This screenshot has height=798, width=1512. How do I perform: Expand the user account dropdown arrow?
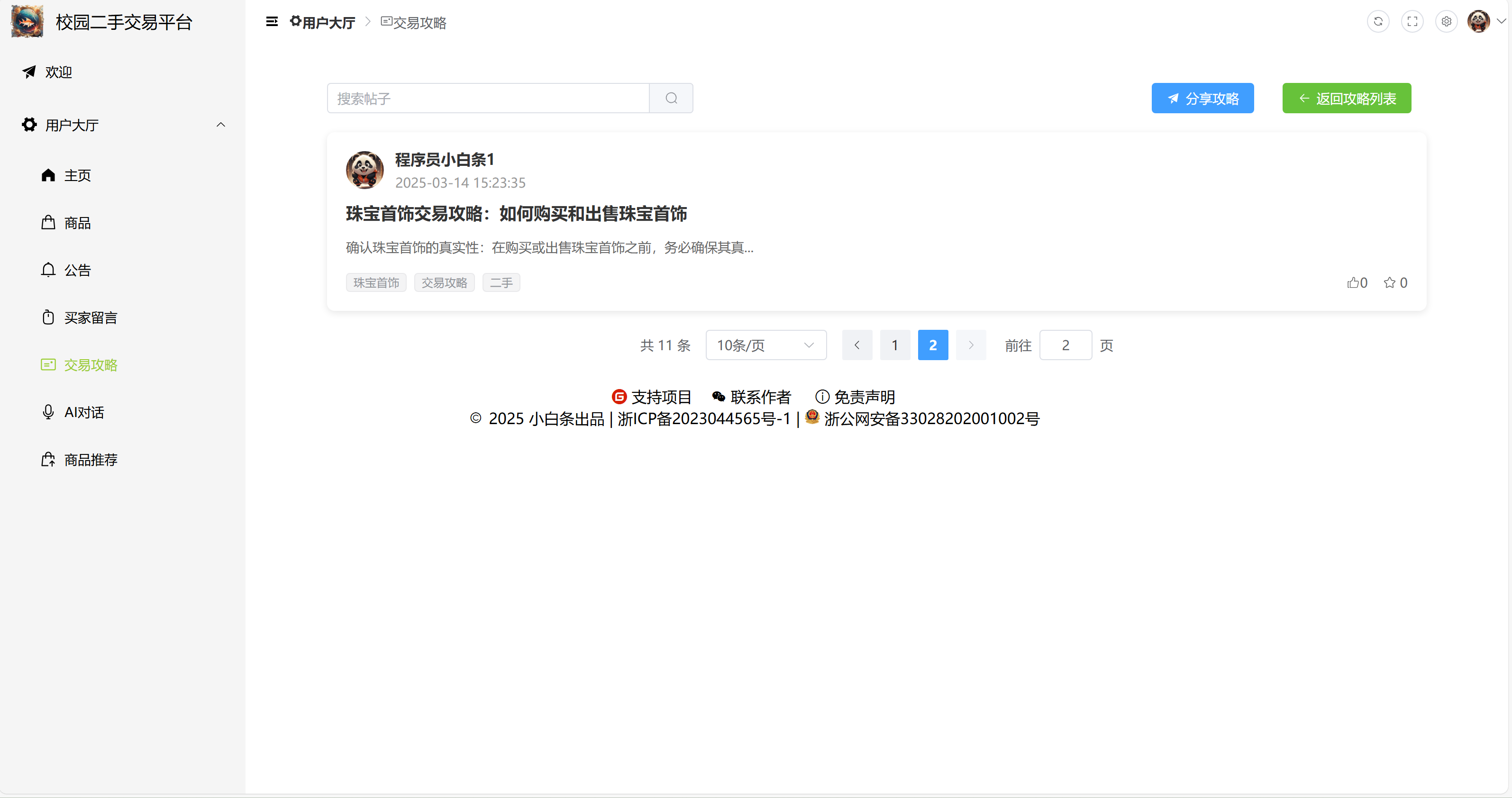(1501, 22)
